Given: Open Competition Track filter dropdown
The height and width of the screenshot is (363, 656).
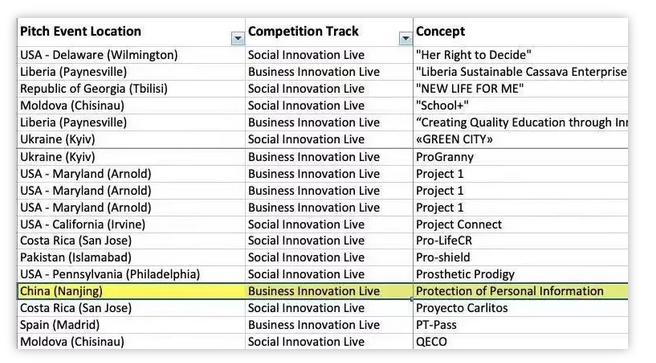Looking at the screenshot, I should (405, 38).
